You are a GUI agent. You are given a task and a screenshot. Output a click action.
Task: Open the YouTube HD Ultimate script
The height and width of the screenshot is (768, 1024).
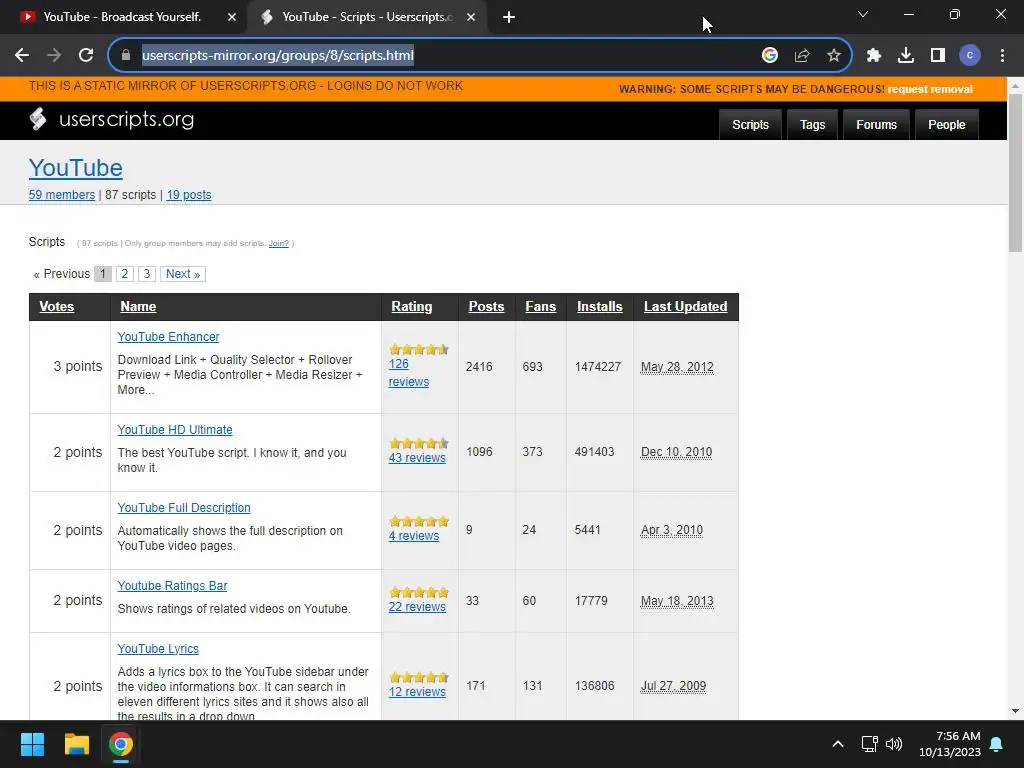click(175, 430)
